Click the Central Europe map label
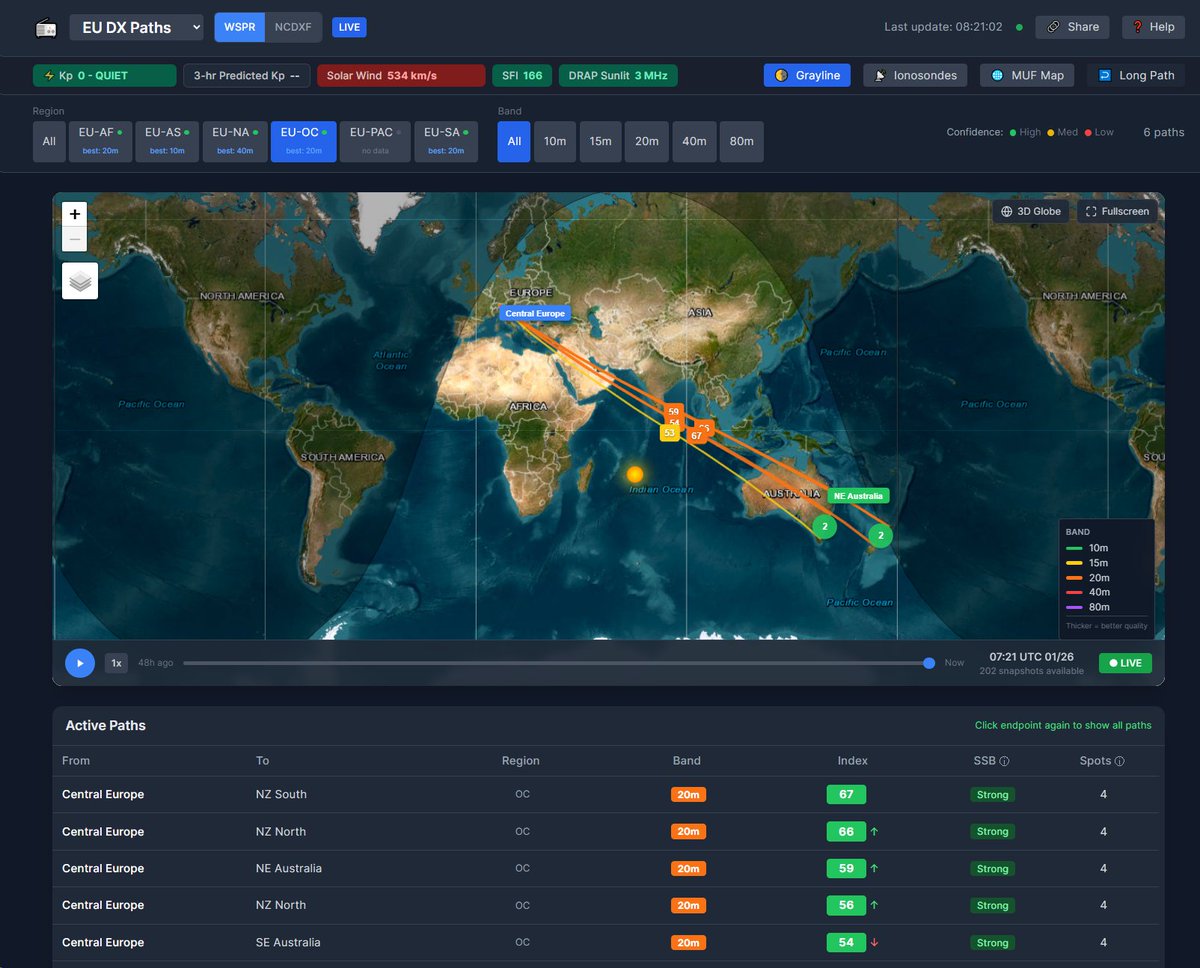 coord(535,313)
